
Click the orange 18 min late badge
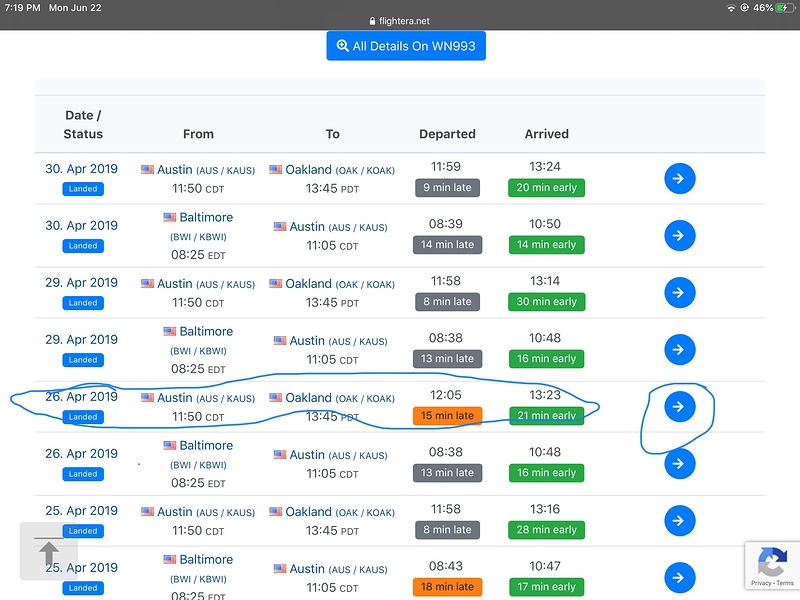[447, 587]
